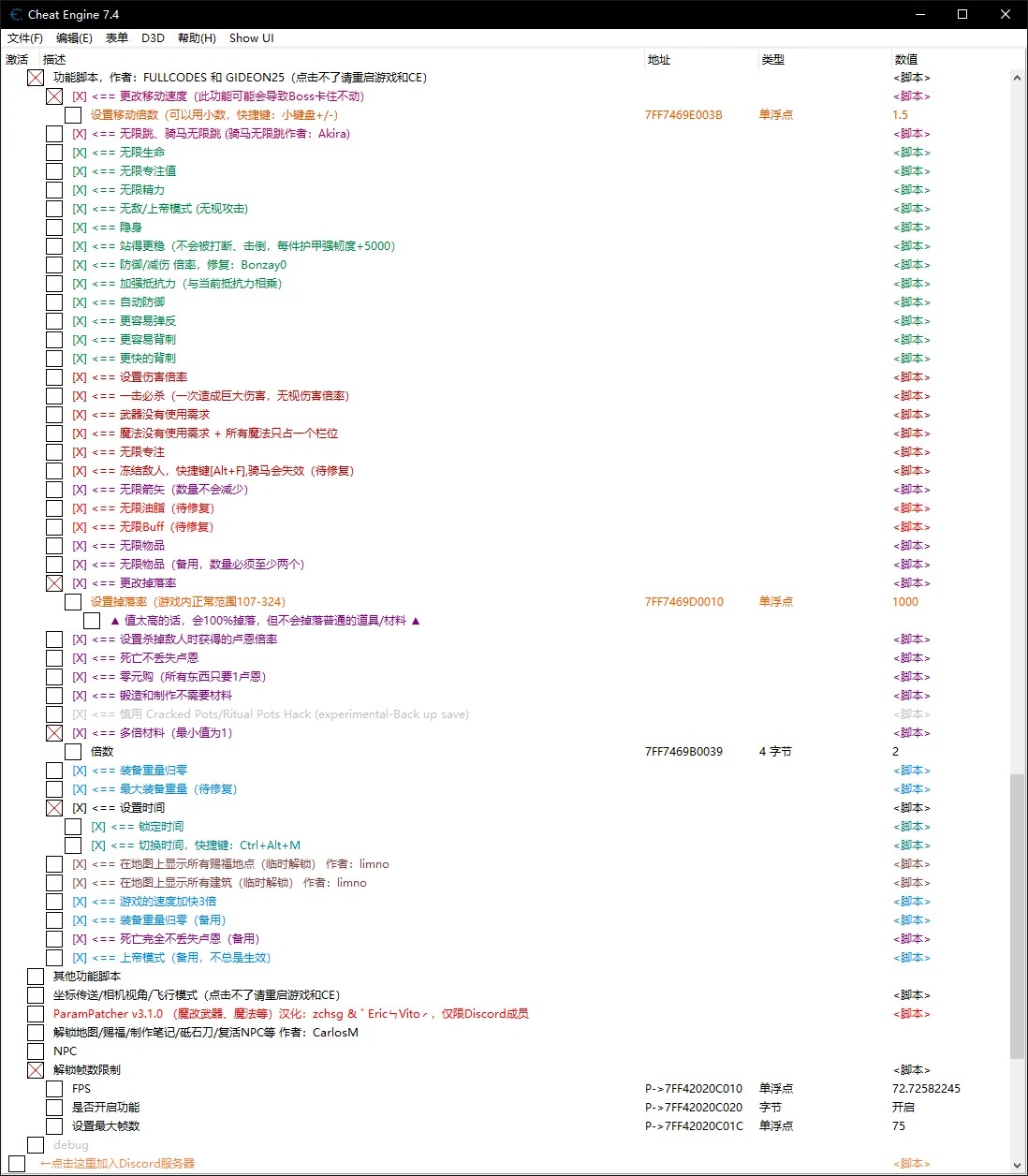Select the 设置掉落率 row

tap(188, 602)
